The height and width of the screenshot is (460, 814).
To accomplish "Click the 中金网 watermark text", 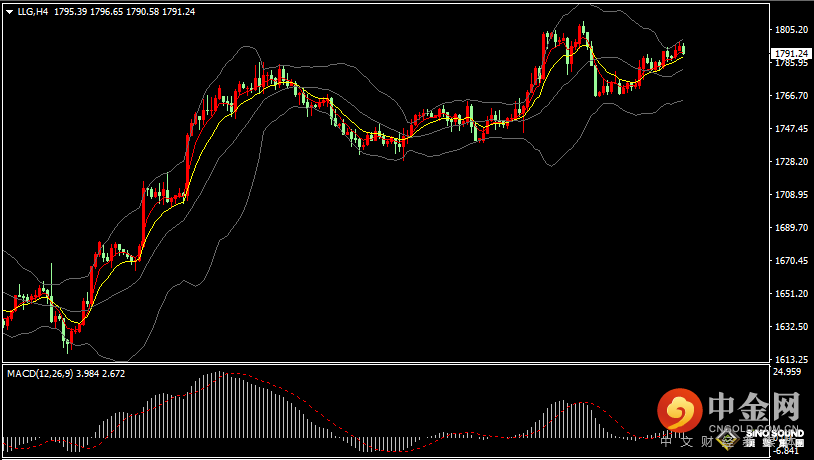I will [754, 408].
